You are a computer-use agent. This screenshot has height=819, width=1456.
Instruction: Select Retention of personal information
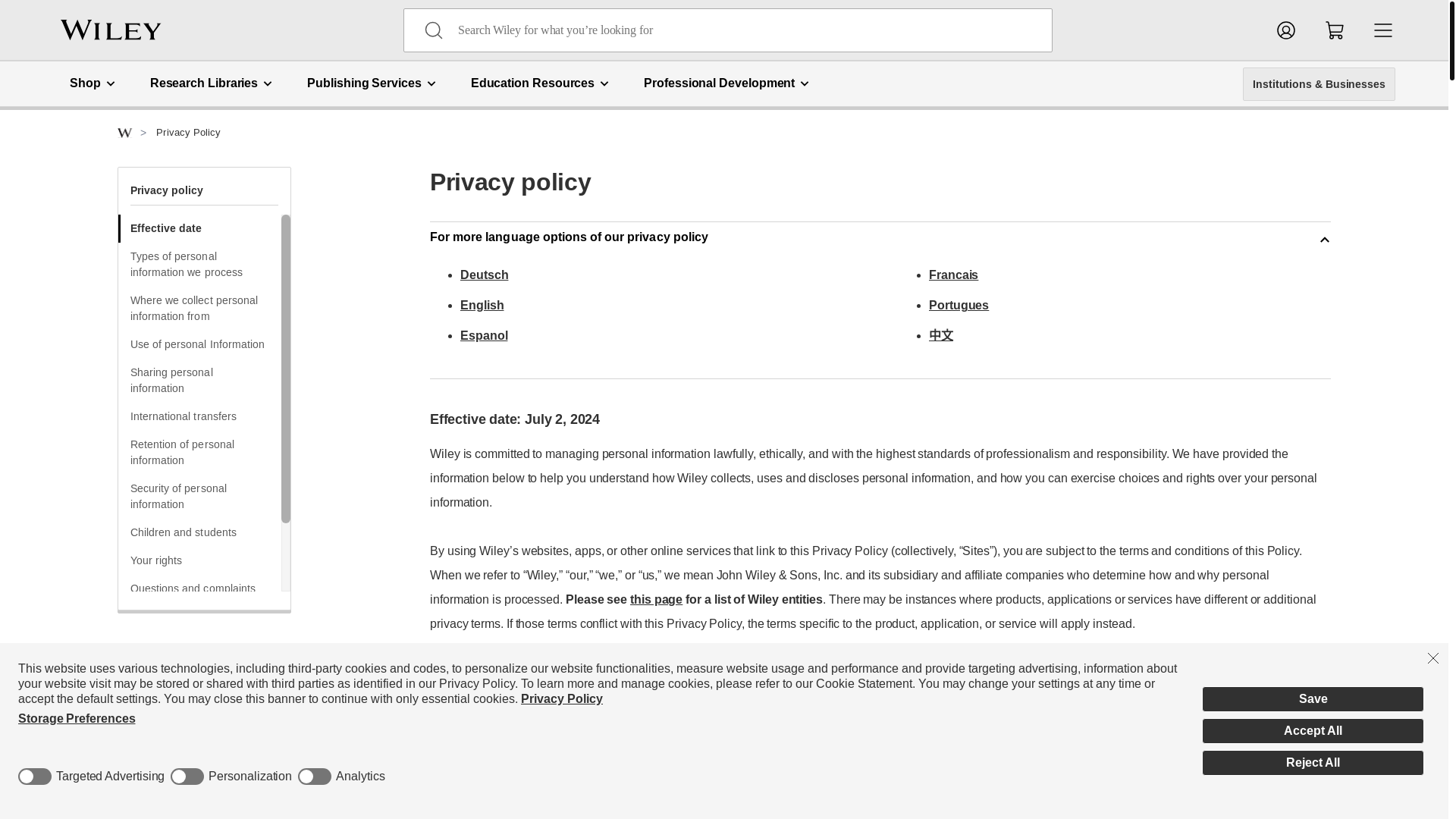click(x=182, y=452)
